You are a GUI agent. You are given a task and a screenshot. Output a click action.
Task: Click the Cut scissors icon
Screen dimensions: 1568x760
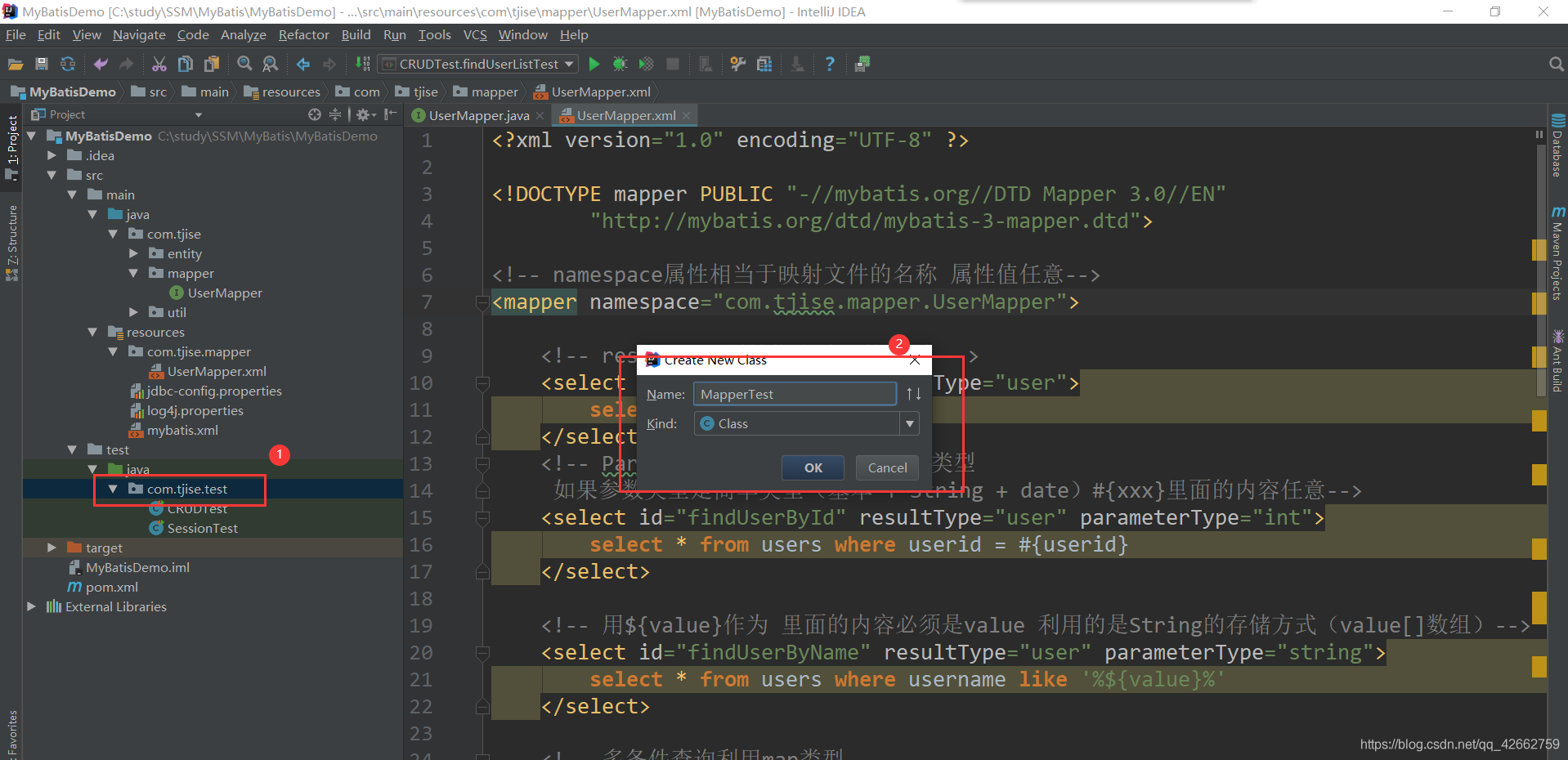pyautogui.click(x=159, y=64)
